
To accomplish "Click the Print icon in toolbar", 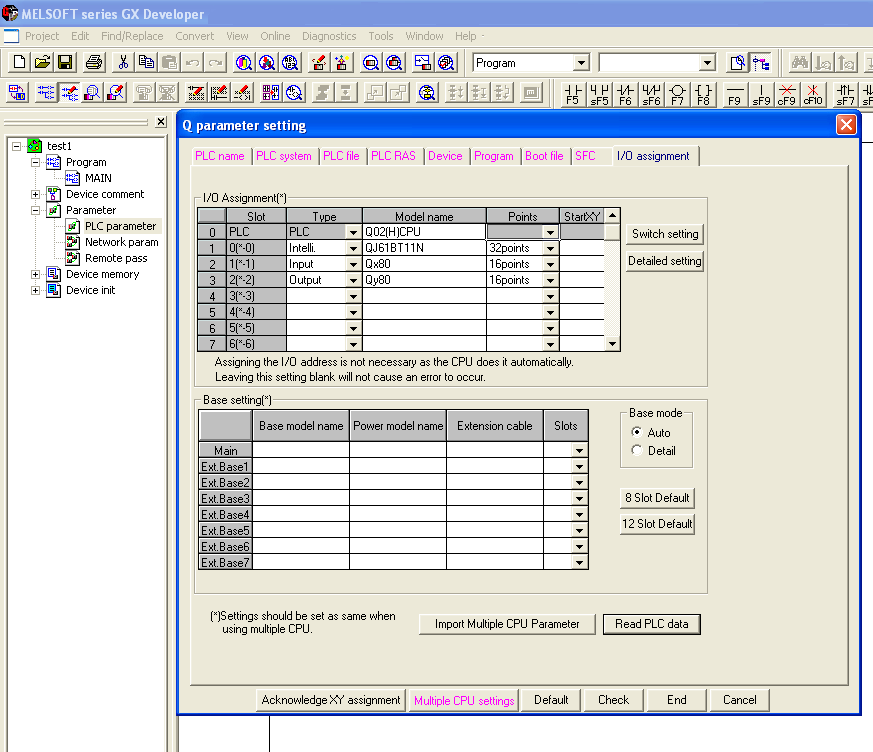I will click(94, 62).
